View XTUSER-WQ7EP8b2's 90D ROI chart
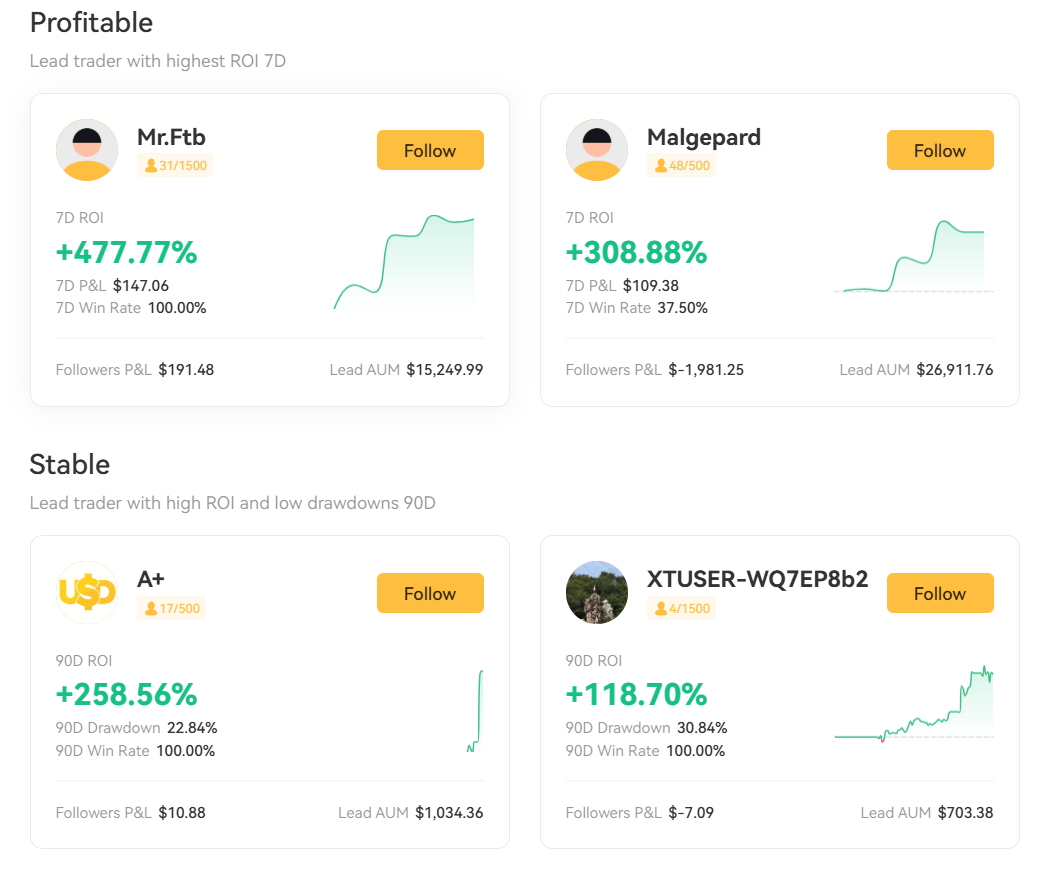Image resolution: width=1038 pixels, height=892 pixels. click(x=913, y=704)
